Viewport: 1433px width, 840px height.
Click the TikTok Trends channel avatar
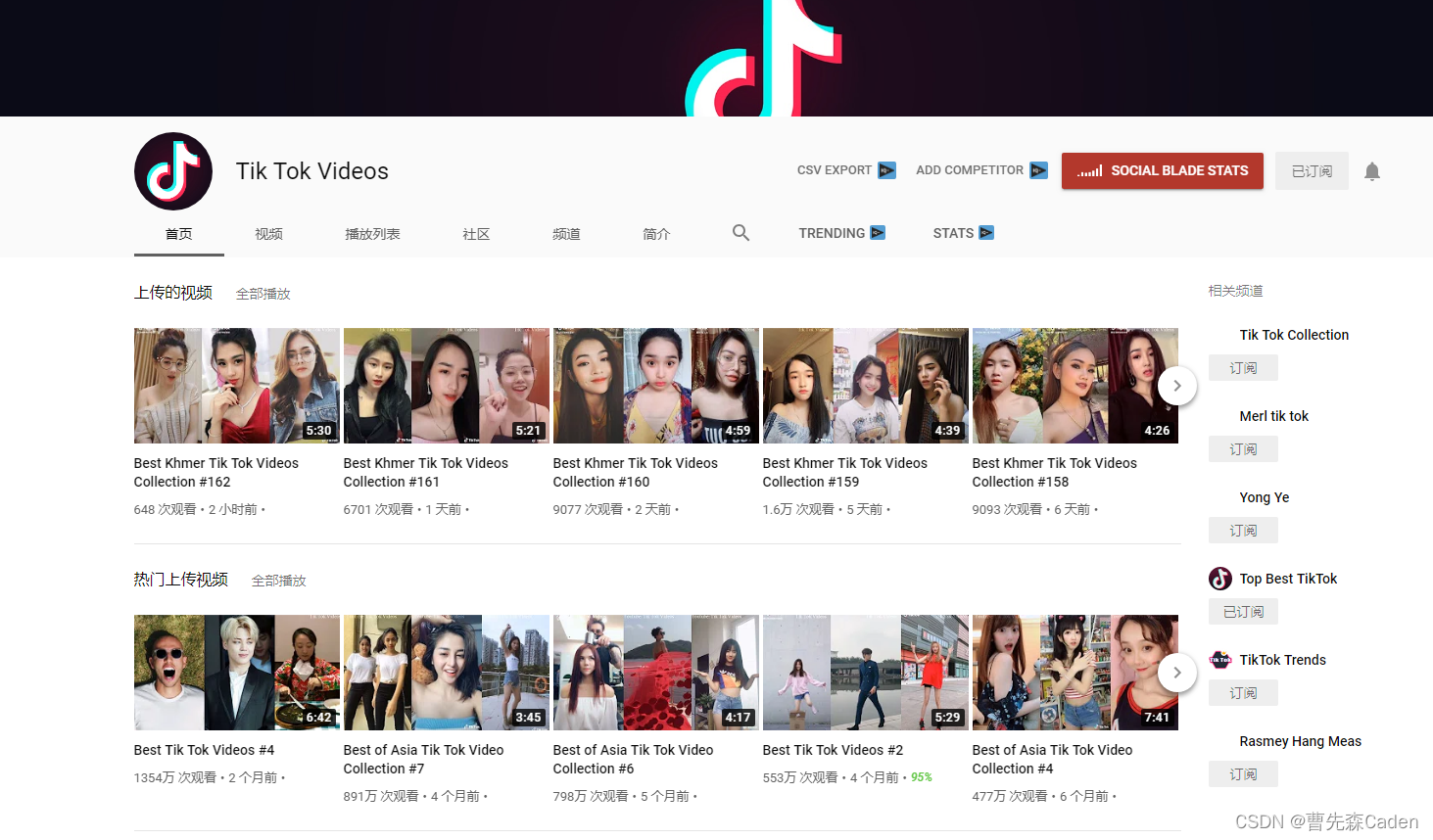click(x=1220, y=660)
